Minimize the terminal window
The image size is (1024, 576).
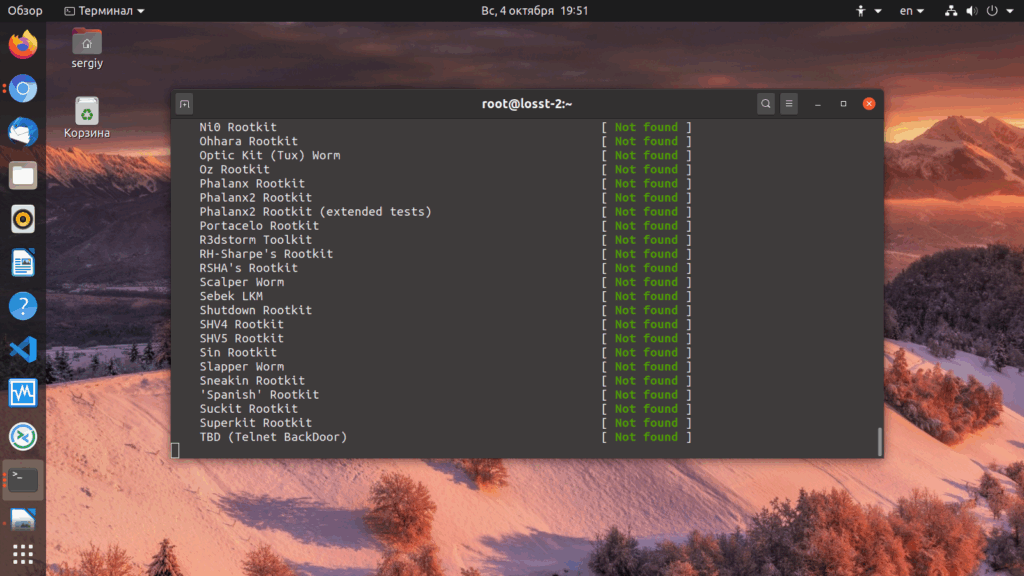818,104
